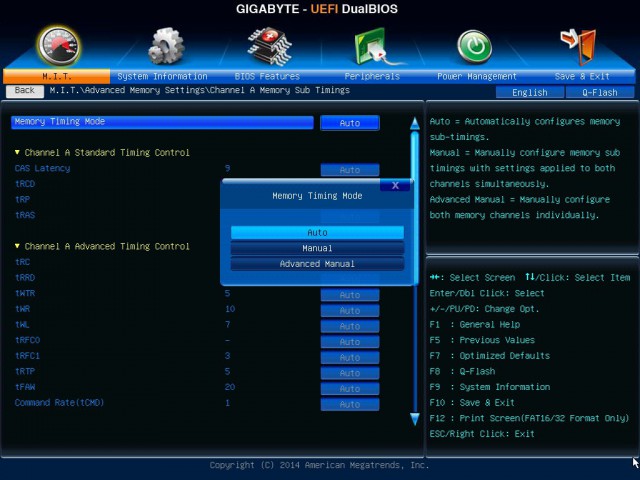Launch the Q-Flash button in header
This screenshot has width=640, height=480.
[x=600, y=92]
